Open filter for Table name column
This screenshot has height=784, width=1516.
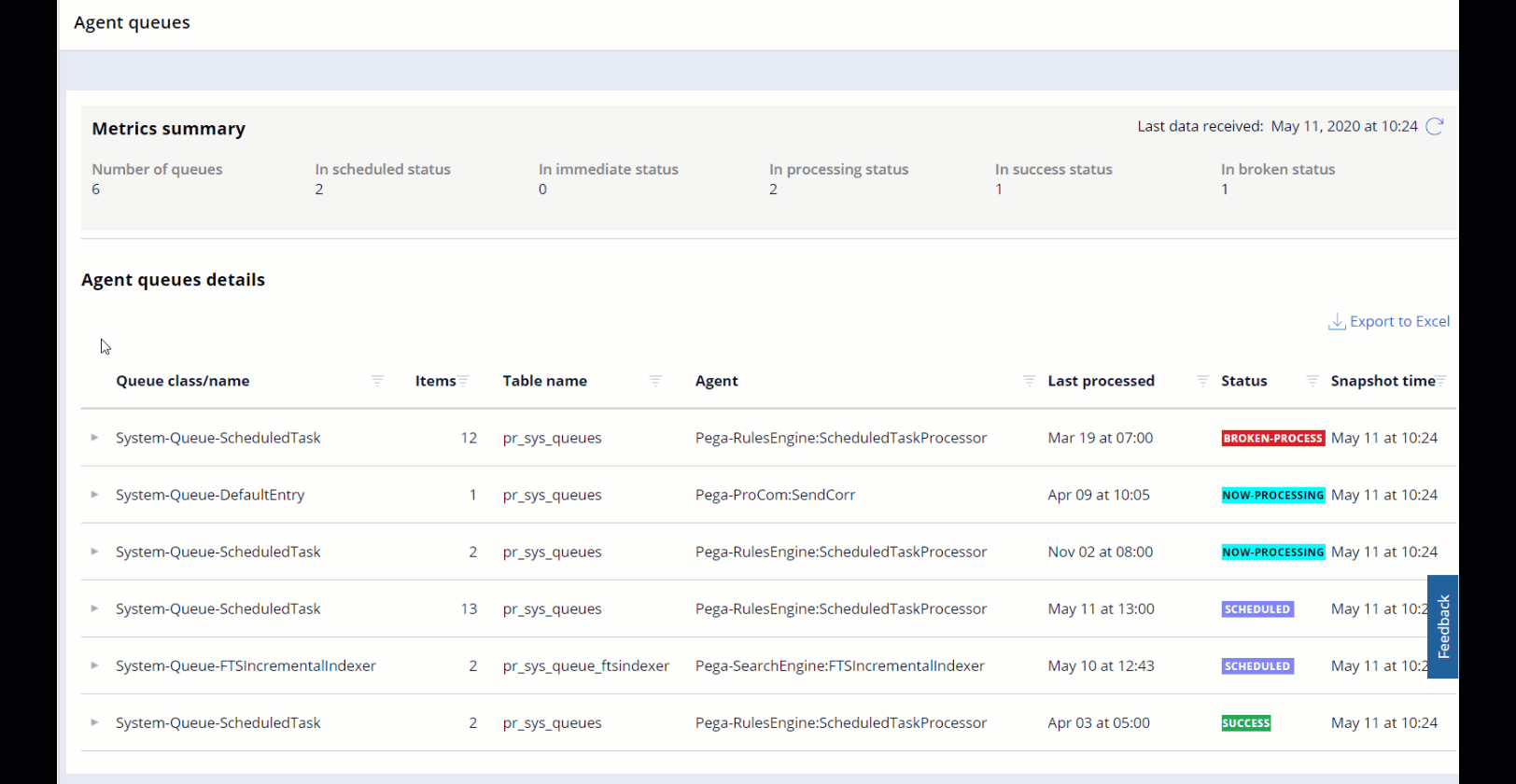click(x=655, y=381)
